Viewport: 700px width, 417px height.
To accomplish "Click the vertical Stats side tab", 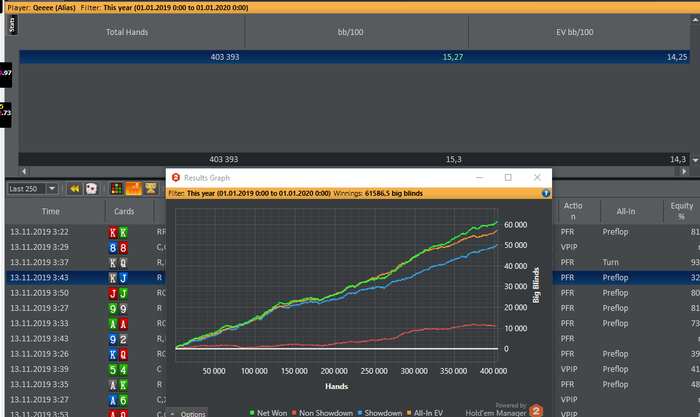I will (x=12, y=25).
